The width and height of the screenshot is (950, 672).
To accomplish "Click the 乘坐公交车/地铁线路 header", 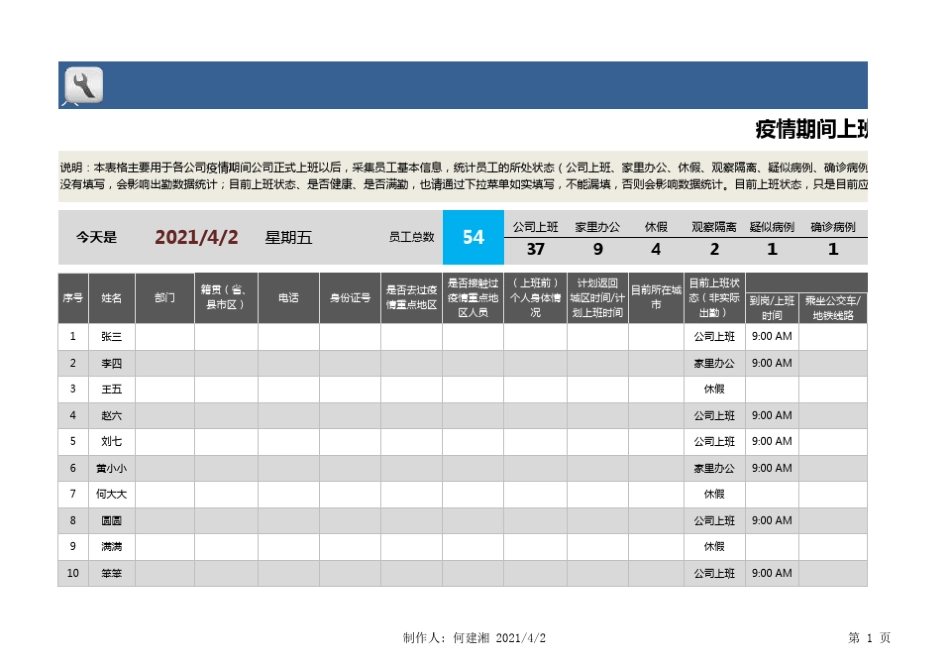I will [833, 308].
